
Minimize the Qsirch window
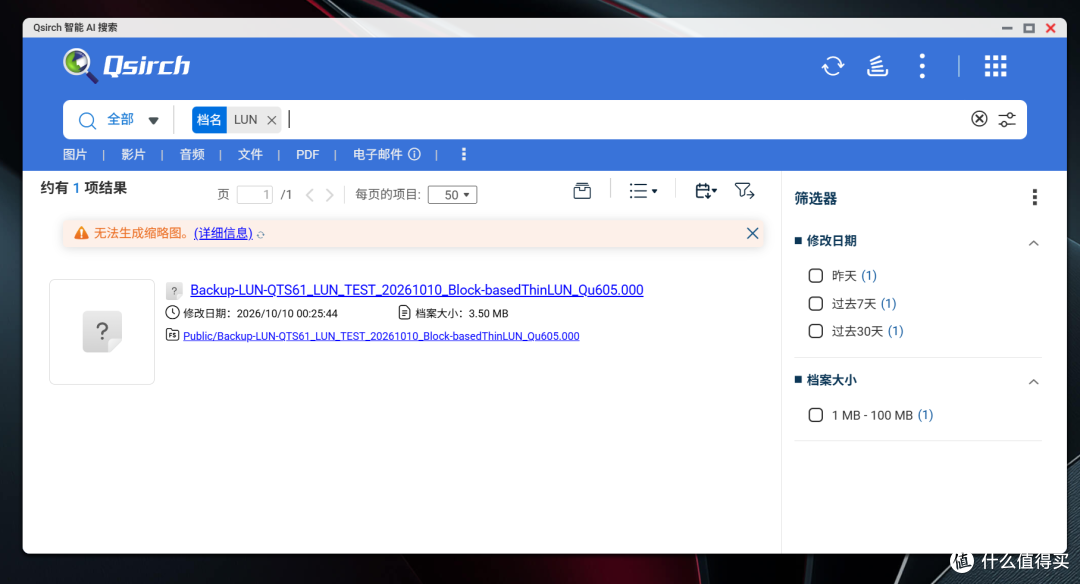pos(1007,28)
